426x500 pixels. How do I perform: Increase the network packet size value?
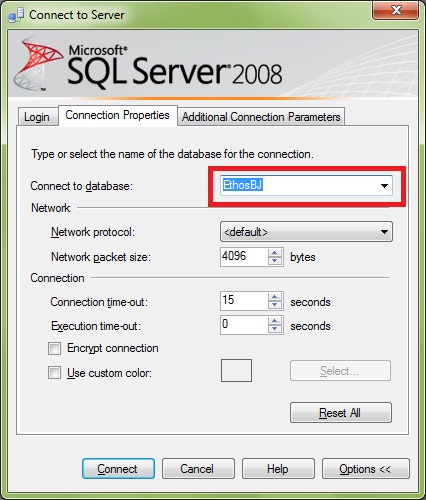pos(275,253)
